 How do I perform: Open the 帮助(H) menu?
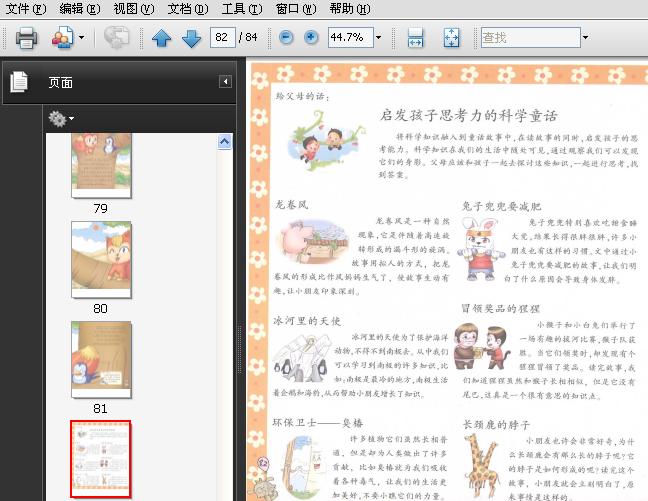350,9
